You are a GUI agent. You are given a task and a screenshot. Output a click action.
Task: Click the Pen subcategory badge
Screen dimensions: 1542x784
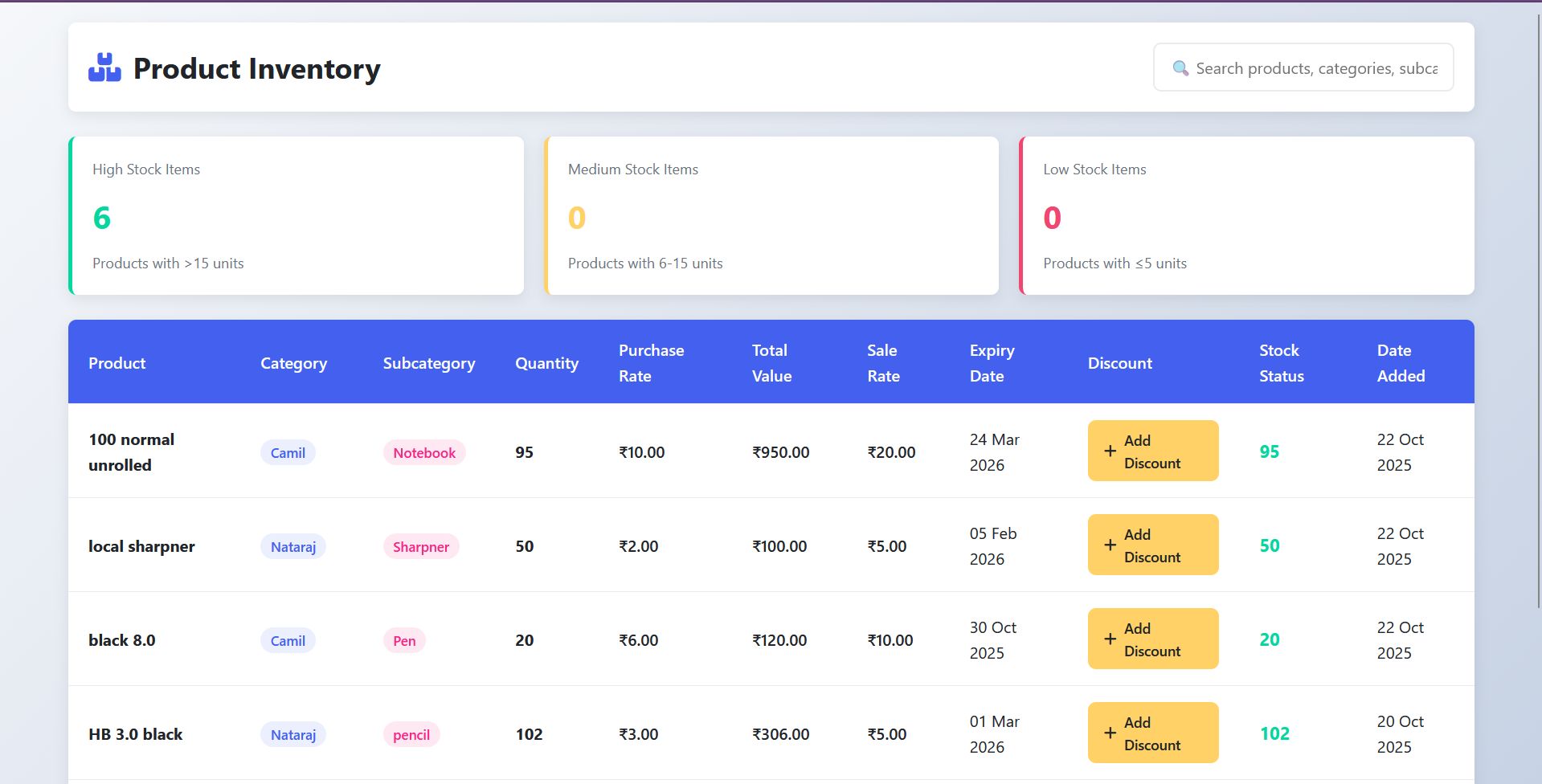pyautogui.click(x=404, y=640)
